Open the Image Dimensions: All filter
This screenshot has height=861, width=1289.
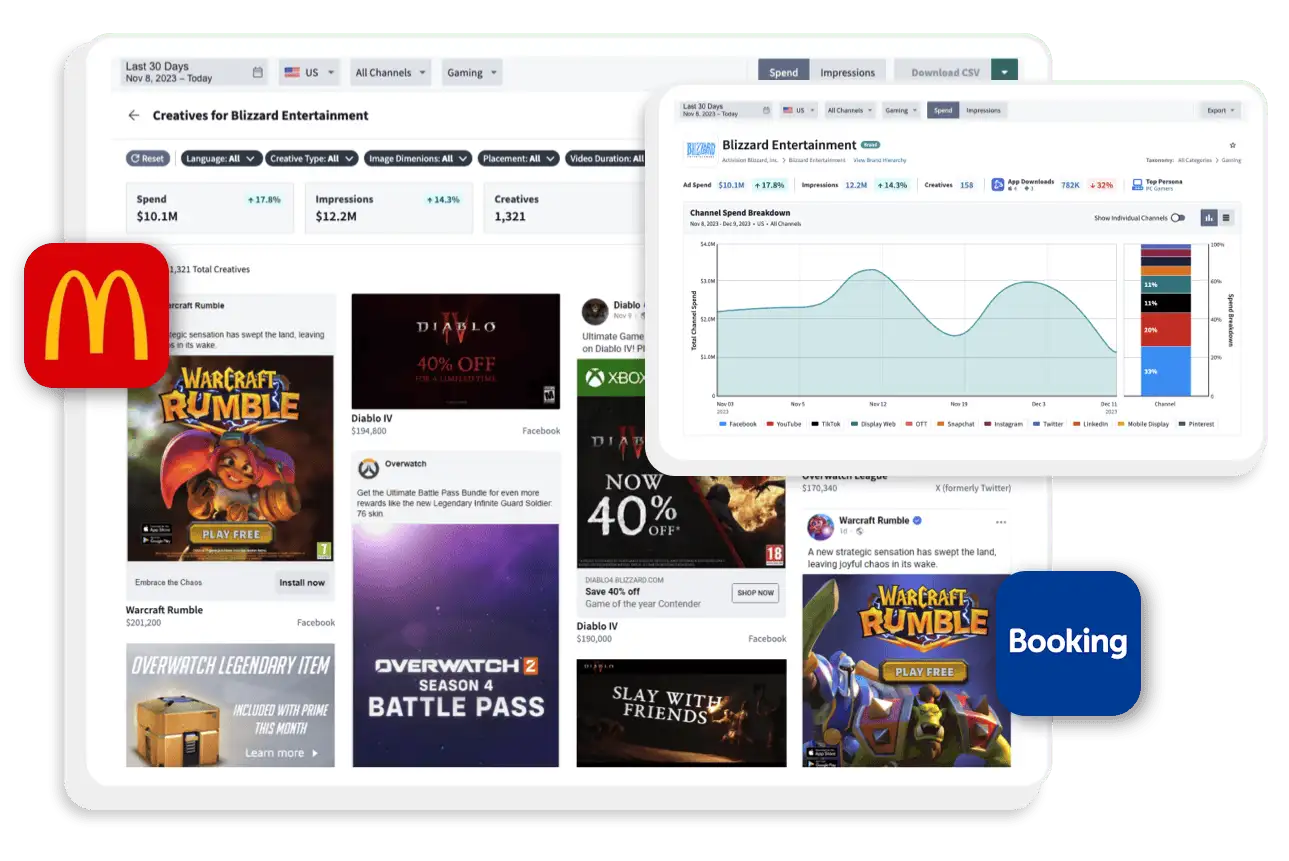(416, 158)
